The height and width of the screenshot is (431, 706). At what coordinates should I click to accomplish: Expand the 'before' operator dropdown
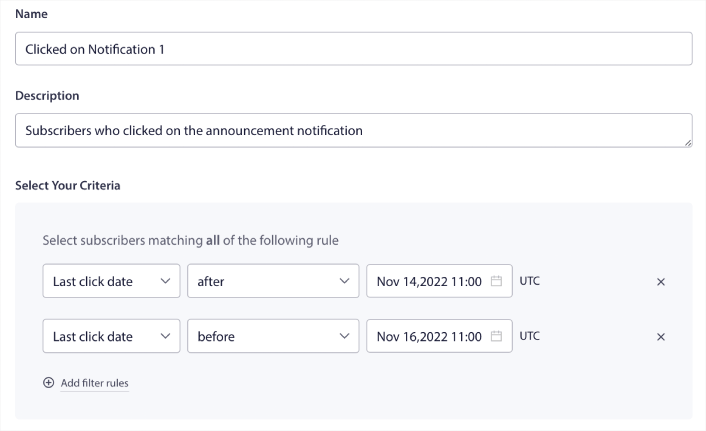pyautogui.click(x=271, y=337)
